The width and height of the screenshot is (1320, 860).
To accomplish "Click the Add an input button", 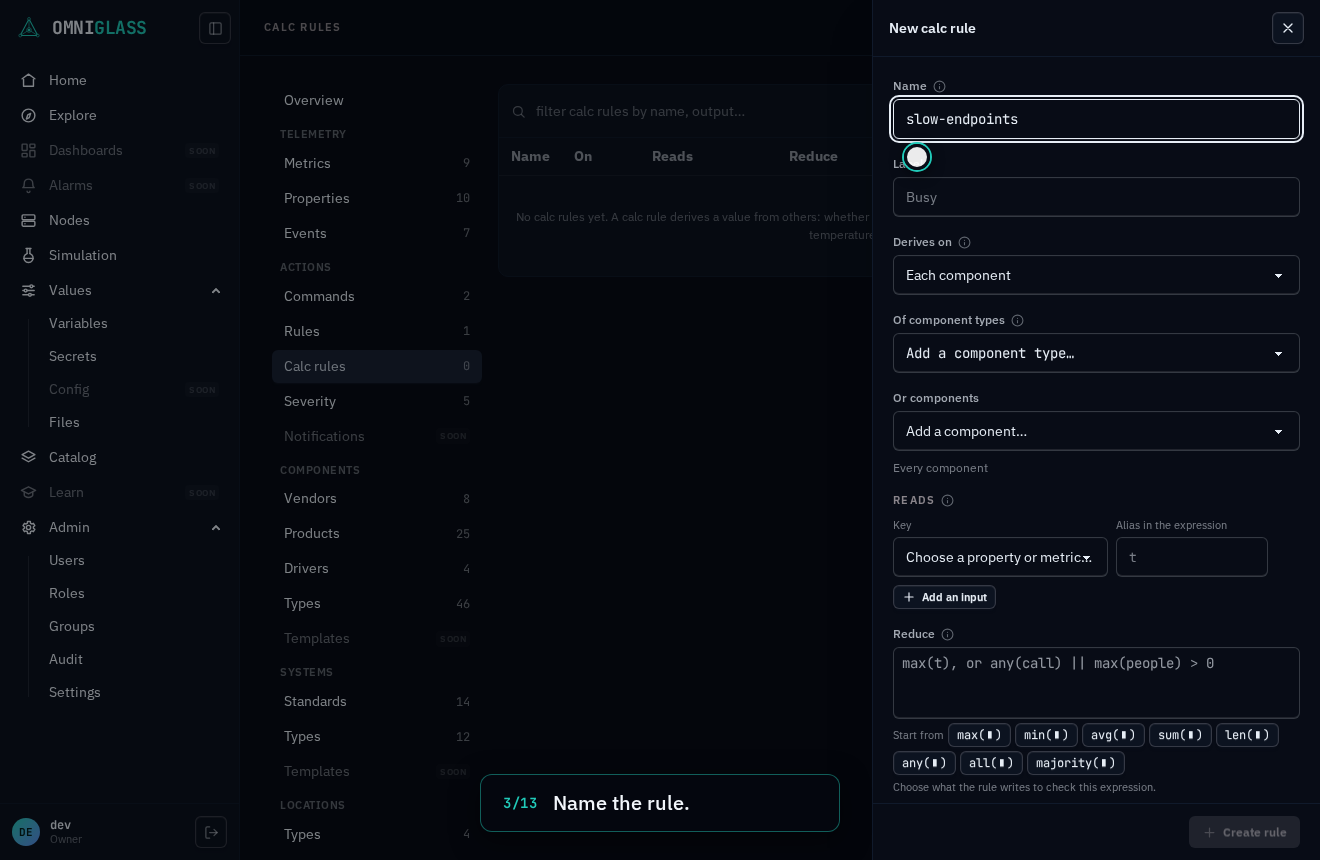I will click(x=944, y=597).
